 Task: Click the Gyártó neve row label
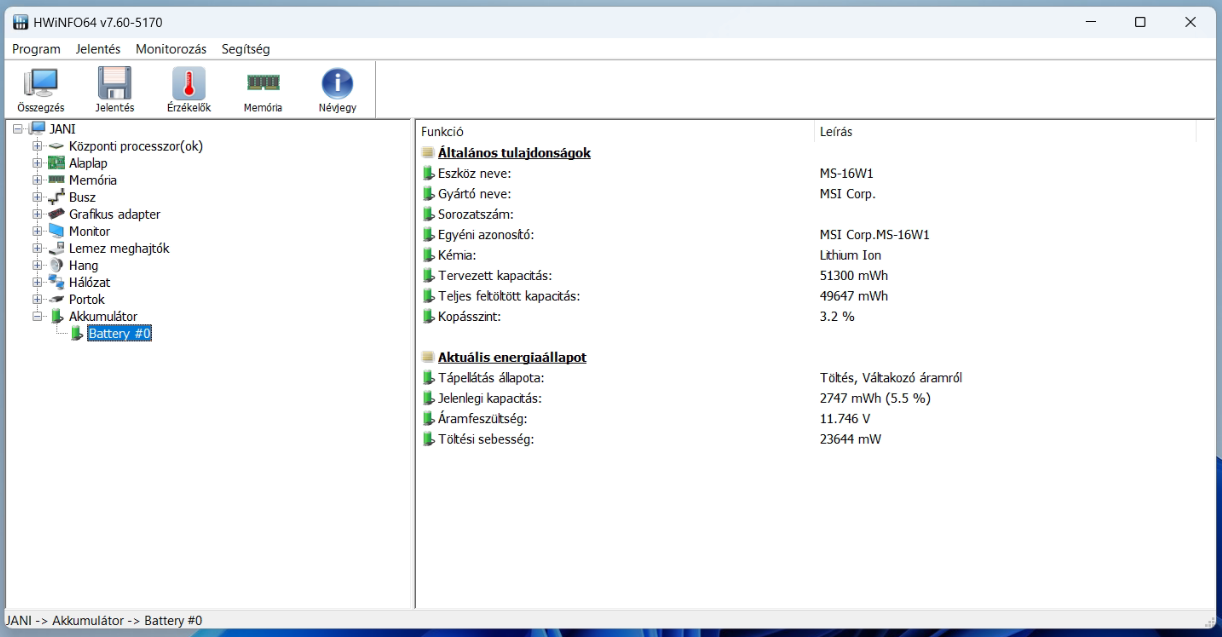[x=474, y=194]
